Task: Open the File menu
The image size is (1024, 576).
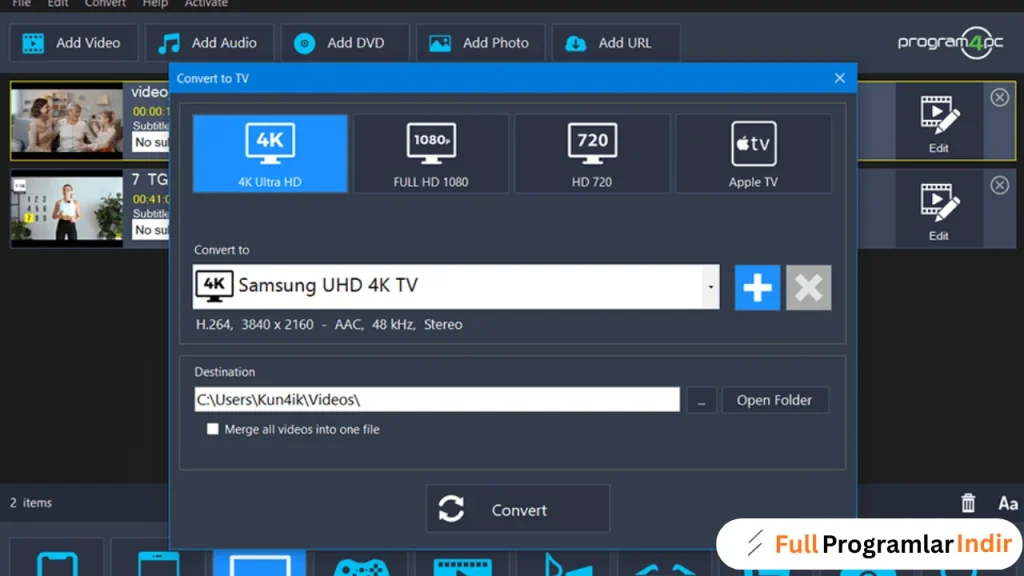Action: 22,4
